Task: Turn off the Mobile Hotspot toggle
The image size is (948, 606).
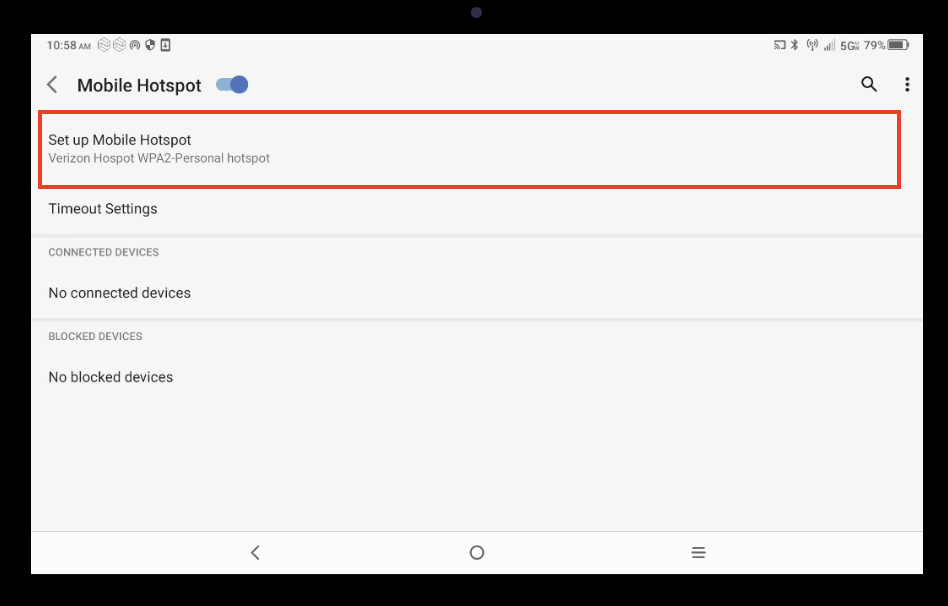Action: pos(232,85)
